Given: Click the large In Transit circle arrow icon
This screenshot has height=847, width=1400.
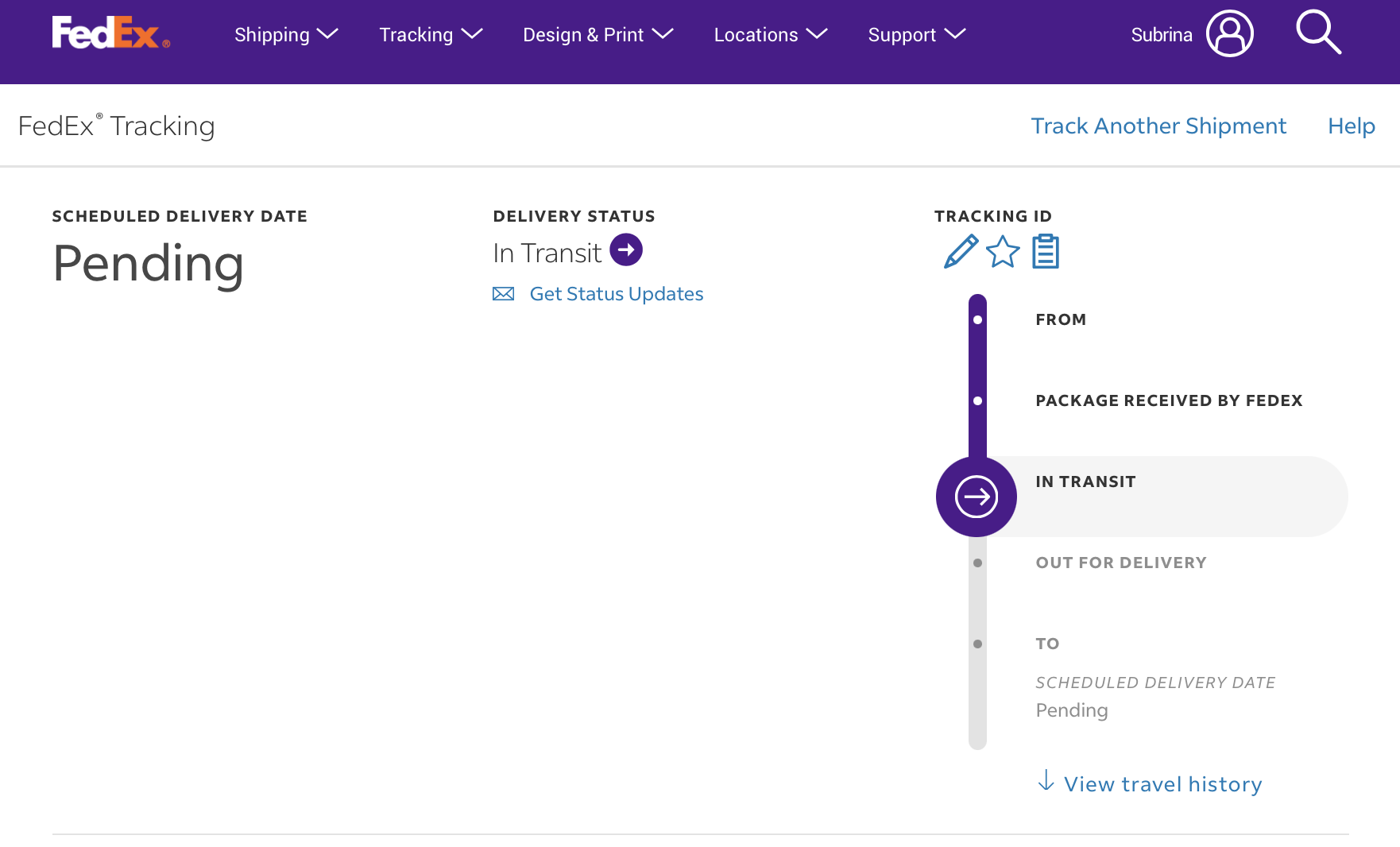Looking at the screenshot, I should coord(977,497).
